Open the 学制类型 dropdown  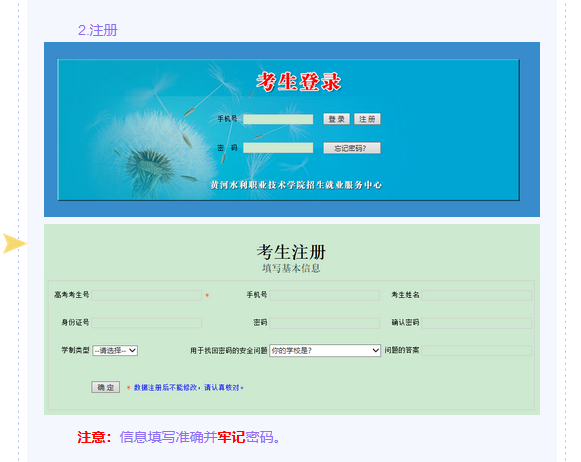pos(115,350)
